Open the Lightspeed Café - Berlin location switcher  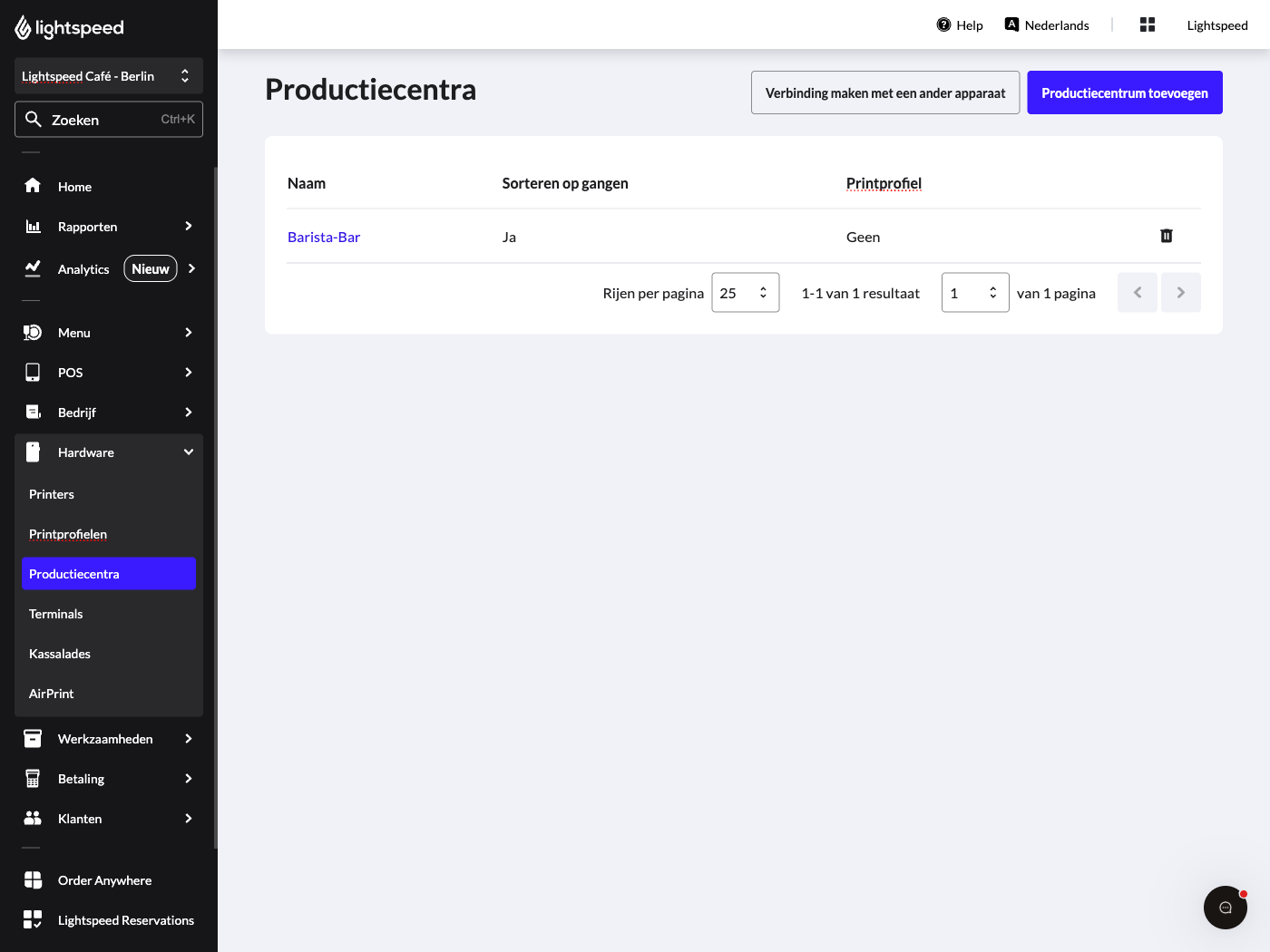[109, 76]
